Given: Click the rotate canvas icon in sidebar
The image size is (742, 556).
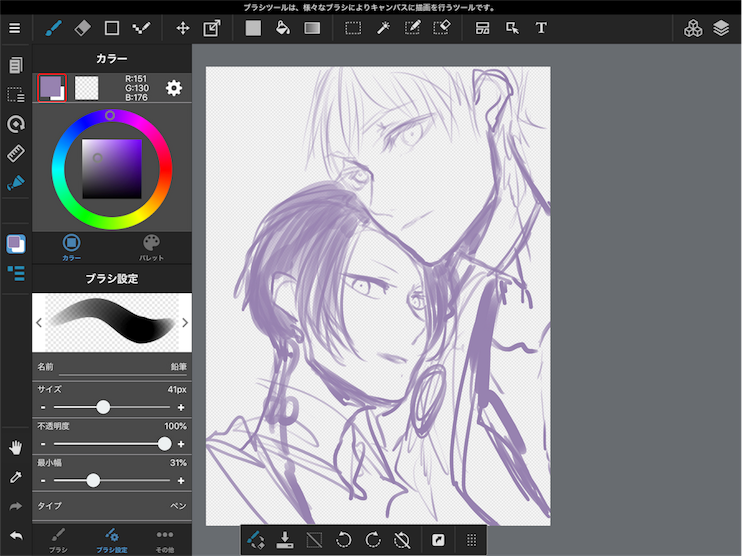Looking at the screenshot, I should 16,124.
